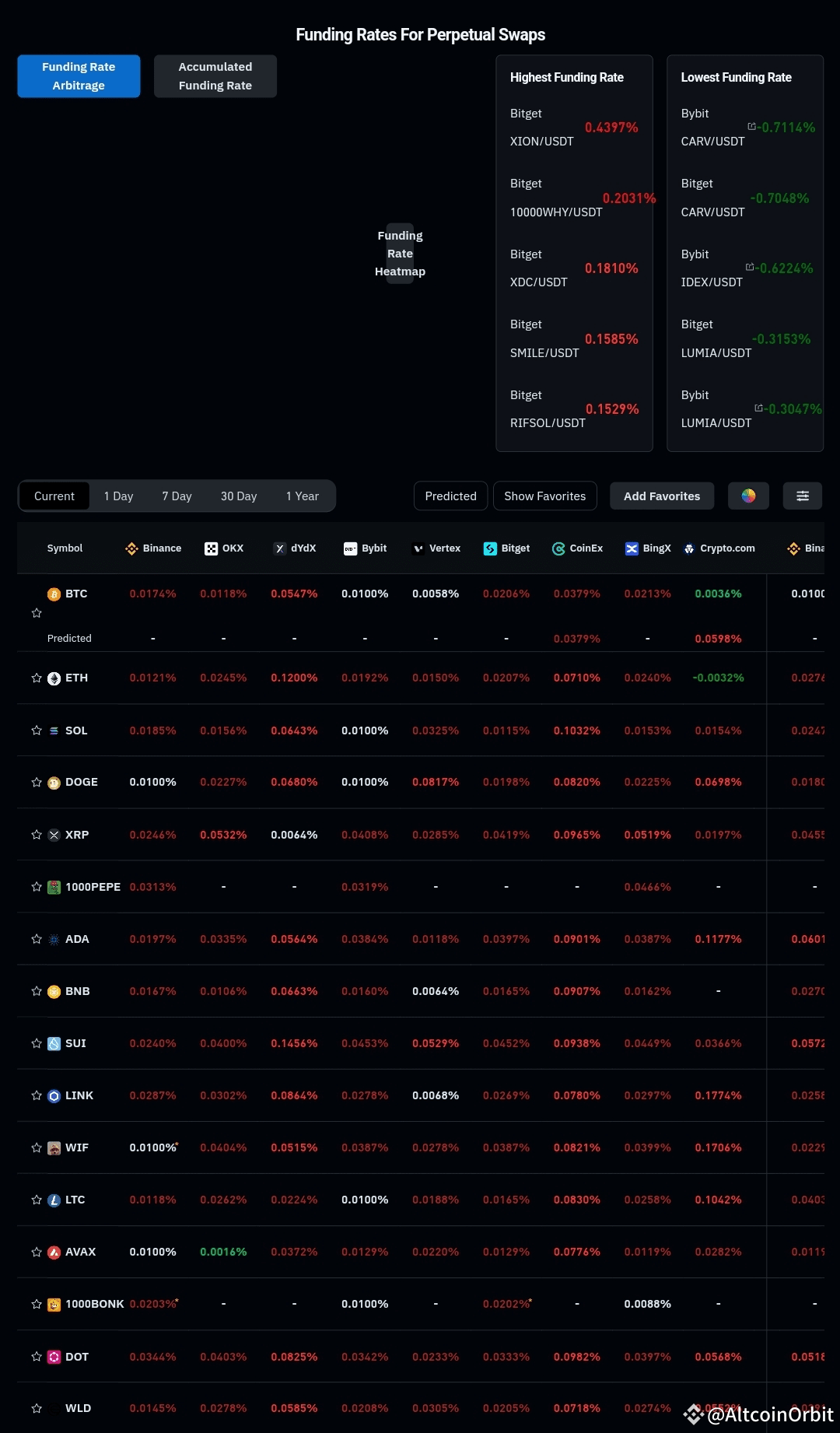The height and width of the screenshot is (1433, 840).
Task: Click SUI dYdX rate 0.1456%
Action: tap(294, 1043)
